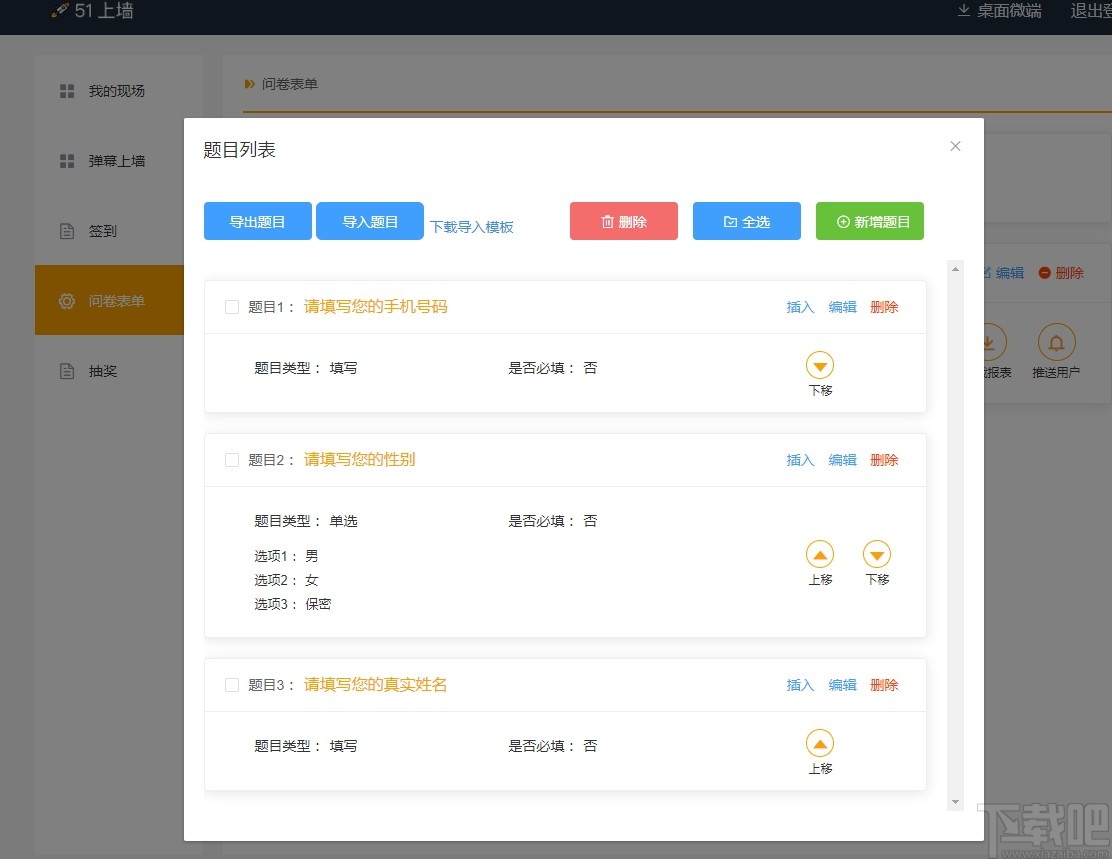Move 题目2 up using the 上移 arrow icon

pos(820,553)
